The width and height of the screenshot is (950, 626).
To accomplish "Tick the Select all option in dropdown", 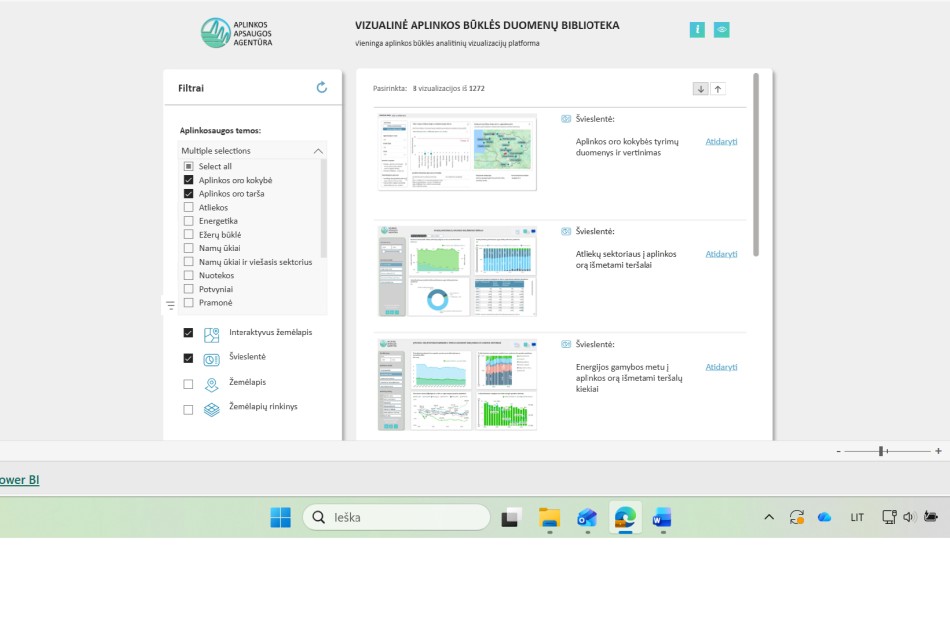I will click(188, 166).
